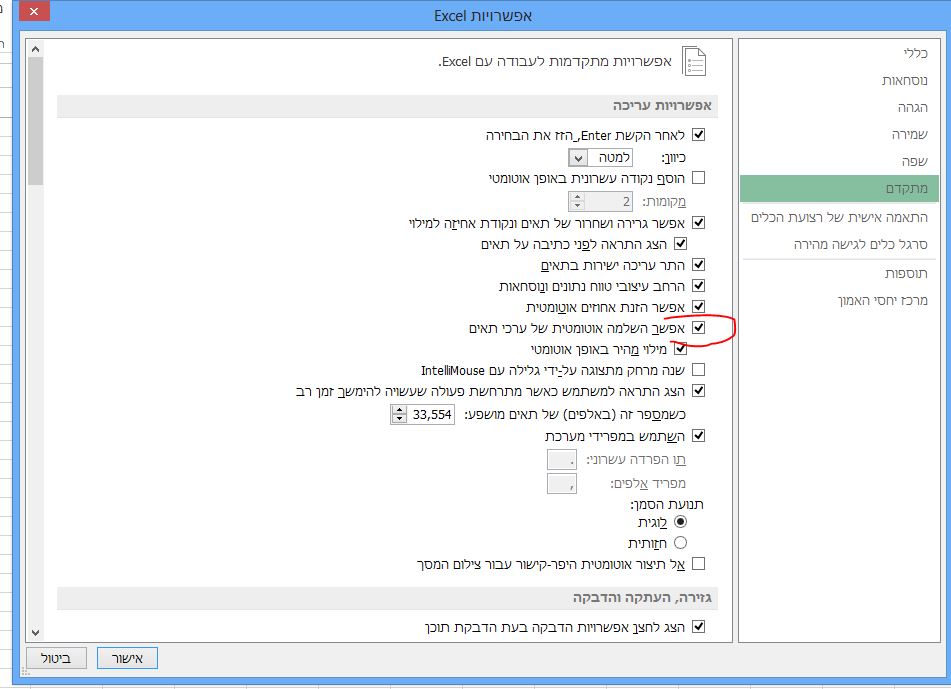
Task: Toggle השתמש במפרידי מערכת checkbox
Action: pyautogui.click(x=699, y=435)
